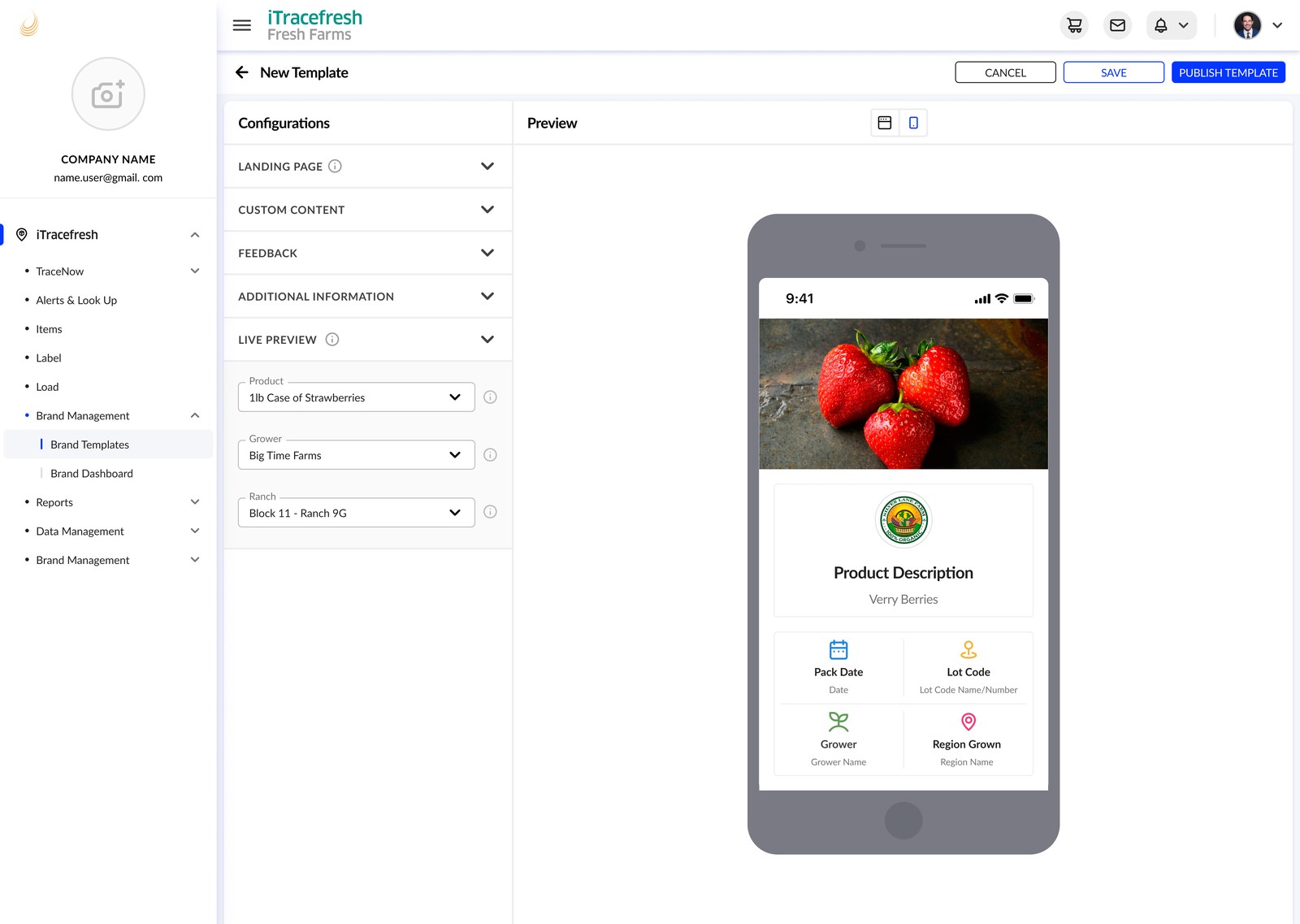Collapse the Brand Management submenu chevron
This screenshot has width=1300, height=924.
point(195,415)
